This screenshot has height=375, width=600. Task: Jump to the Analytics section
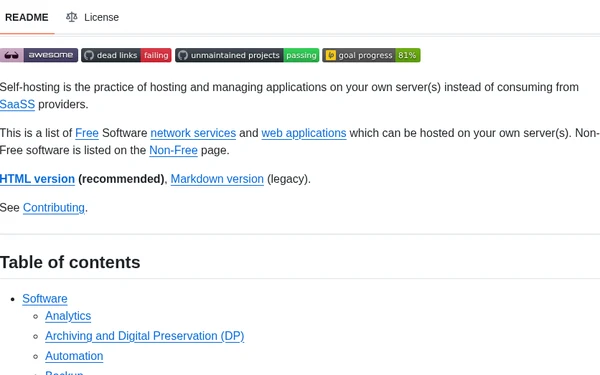tap(68, 316)
